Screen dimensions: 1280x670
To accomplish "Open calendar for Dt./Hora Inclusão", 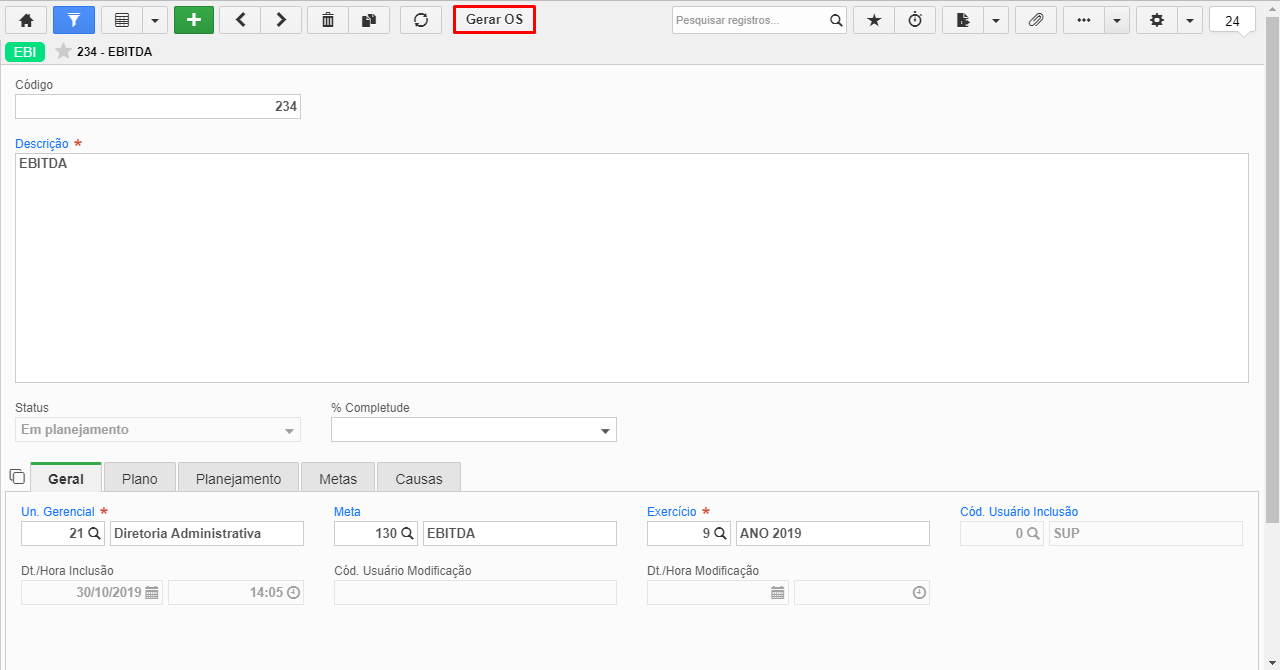I will (x=152, y=593).
